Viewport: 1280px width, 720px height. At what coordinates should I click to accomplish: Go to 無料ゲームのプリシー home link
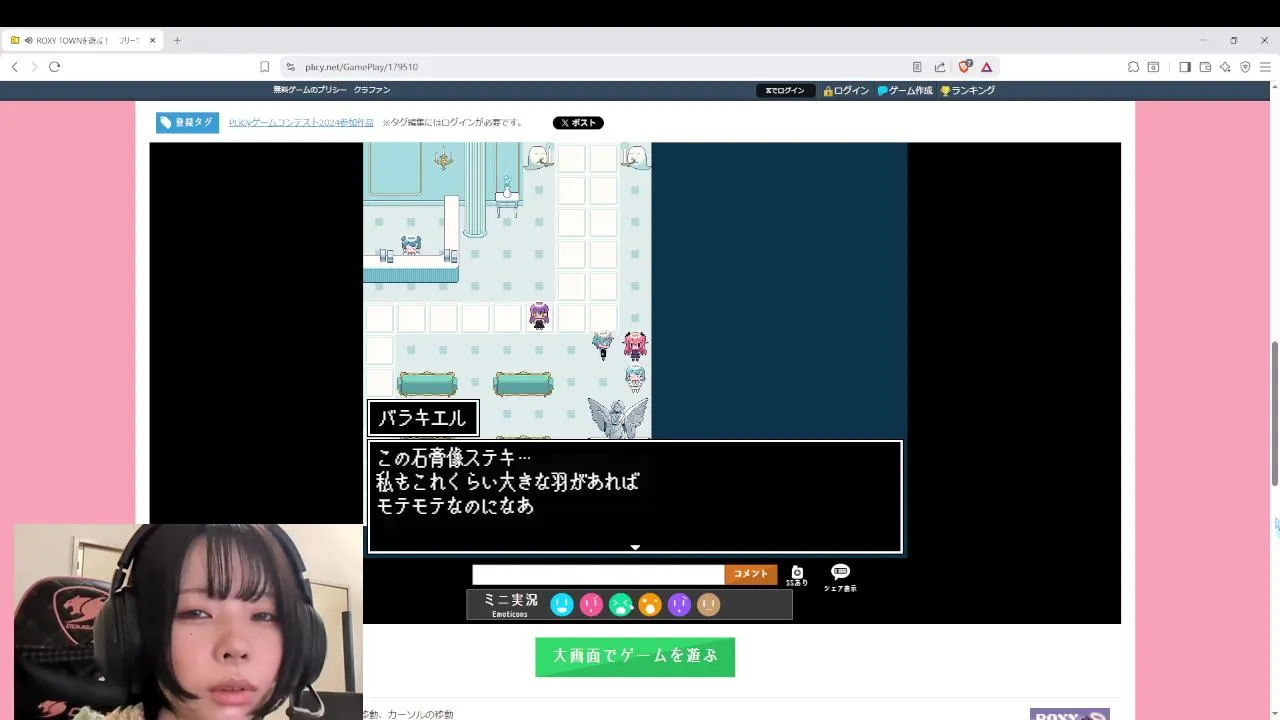click(x=310, y=90)
